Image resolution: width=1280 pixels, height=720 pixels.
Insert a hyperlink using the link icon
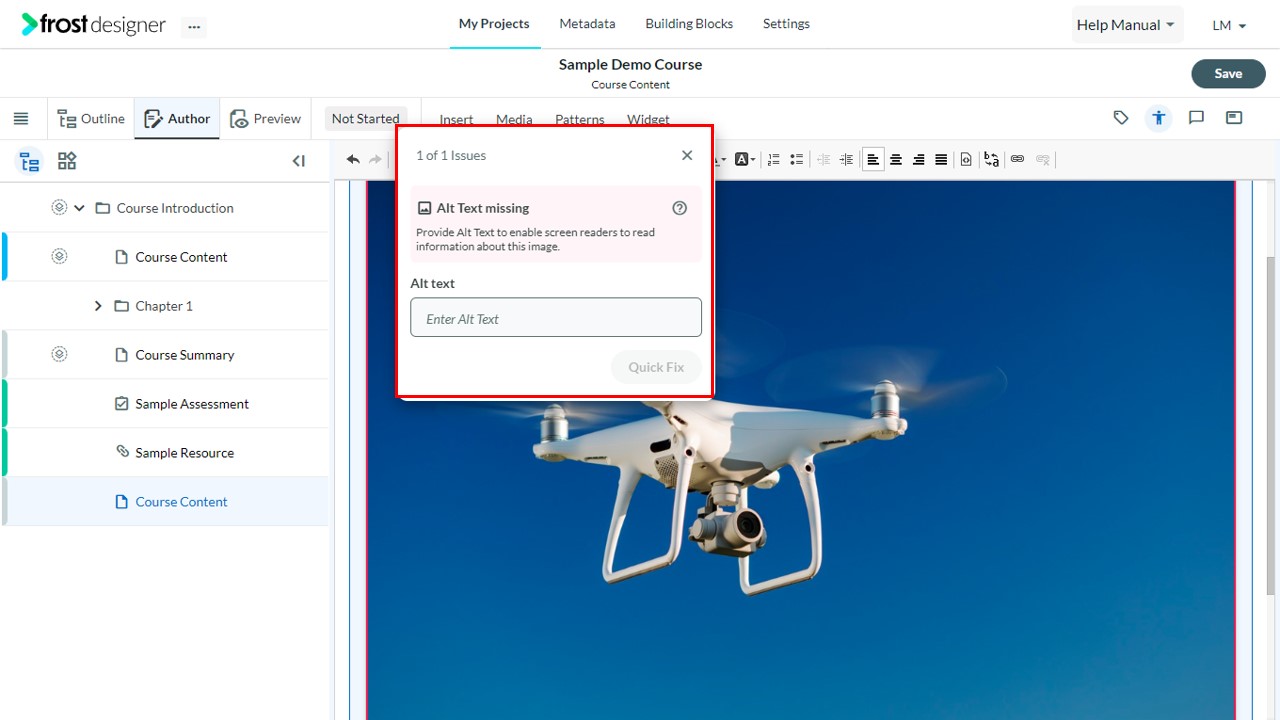pos(1017,159)
